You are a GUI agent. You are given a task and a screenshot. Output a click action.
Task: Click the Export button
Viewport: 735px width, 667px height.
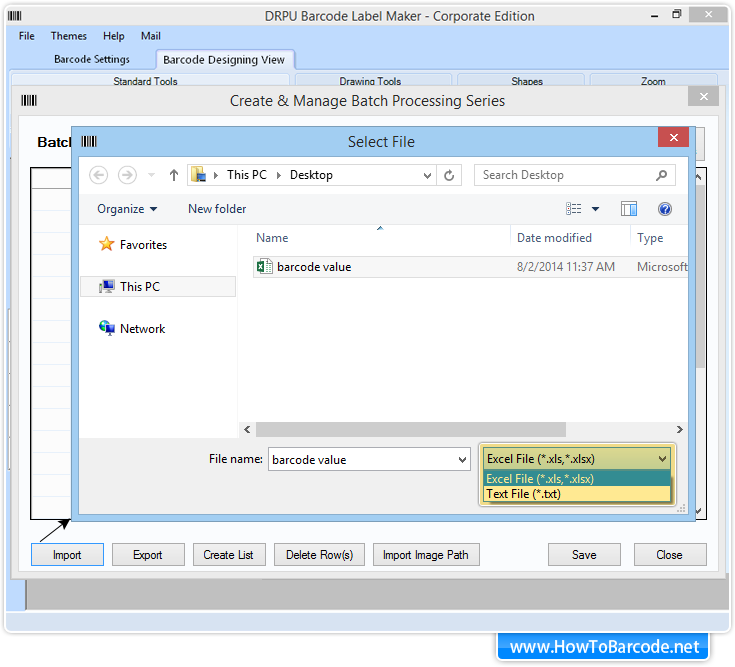[148, 555]
